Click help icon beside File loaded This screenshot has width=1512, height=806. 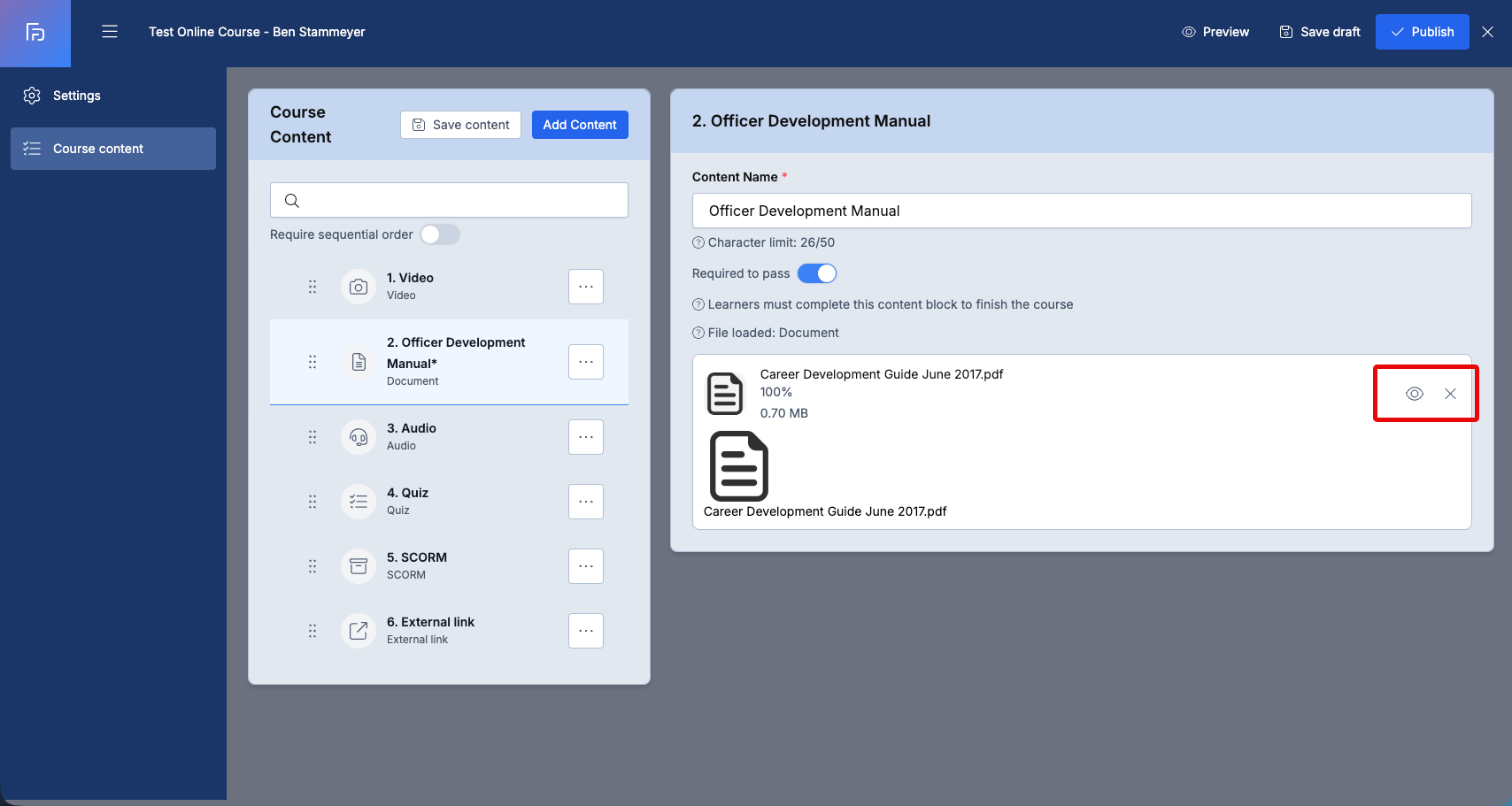point(698,333)
